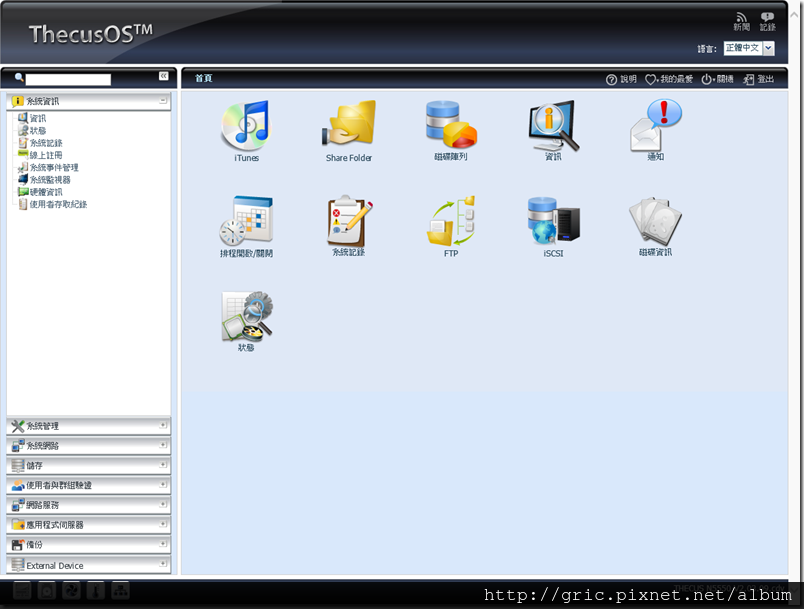804x609 pixels.
Task: Click the ThecusOS logo
Action: 91,33
